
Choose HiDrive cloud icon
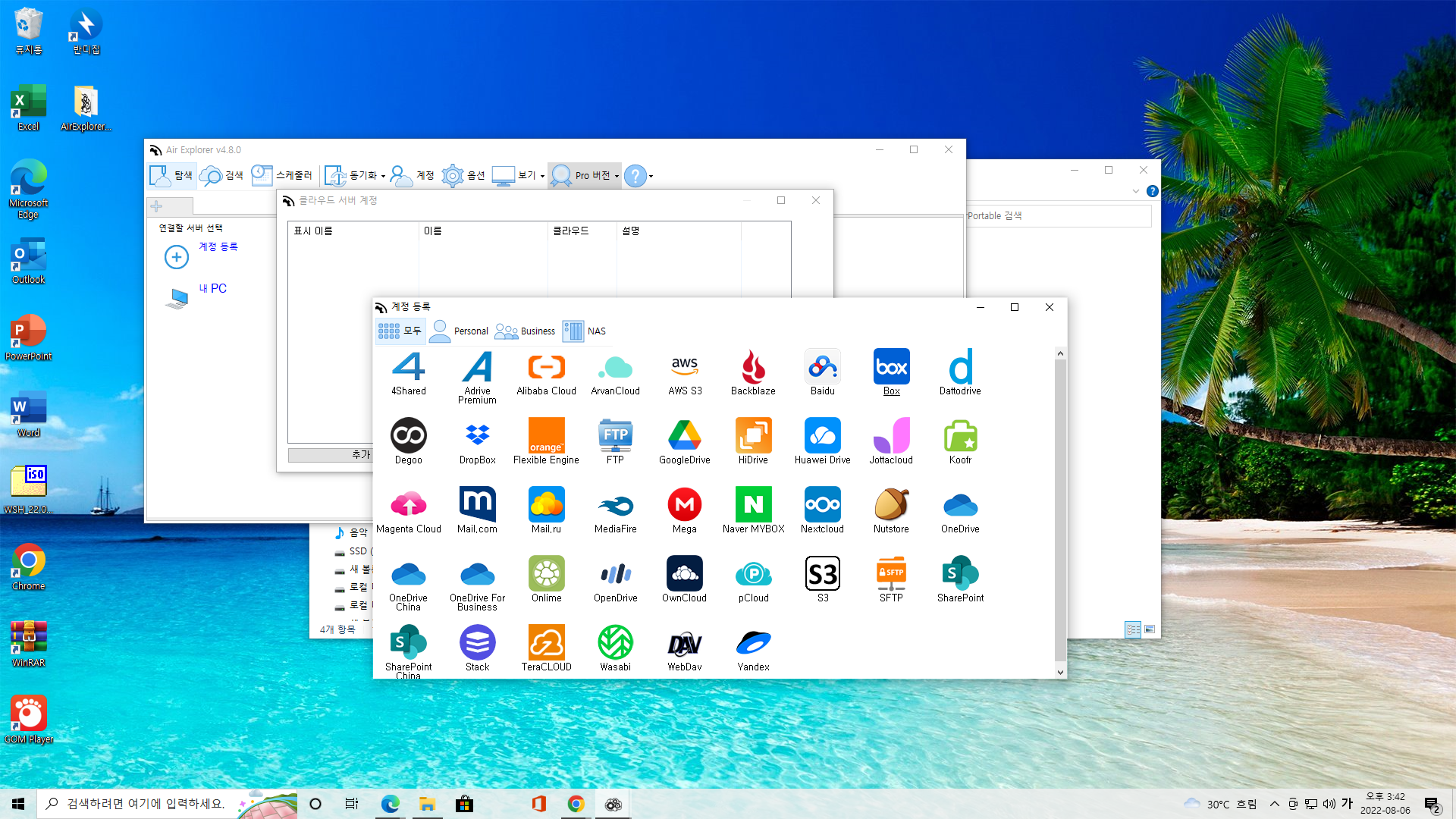[x=753, y=441]
